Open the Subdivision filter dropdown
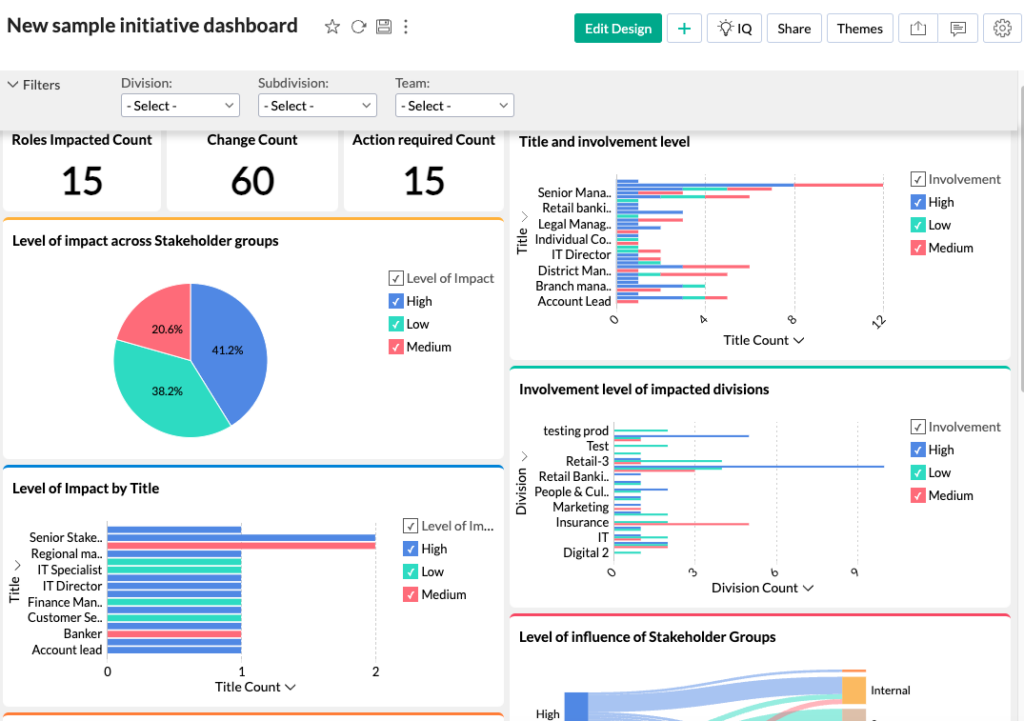 317,105
